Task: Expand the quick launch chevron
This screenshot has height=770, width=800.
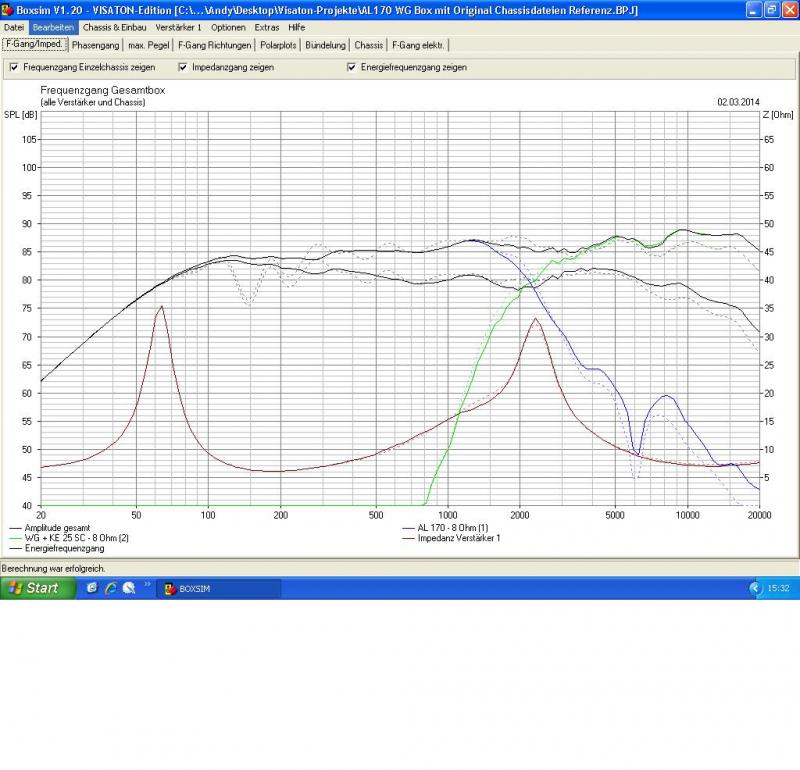Action: (x=147, y=584)
